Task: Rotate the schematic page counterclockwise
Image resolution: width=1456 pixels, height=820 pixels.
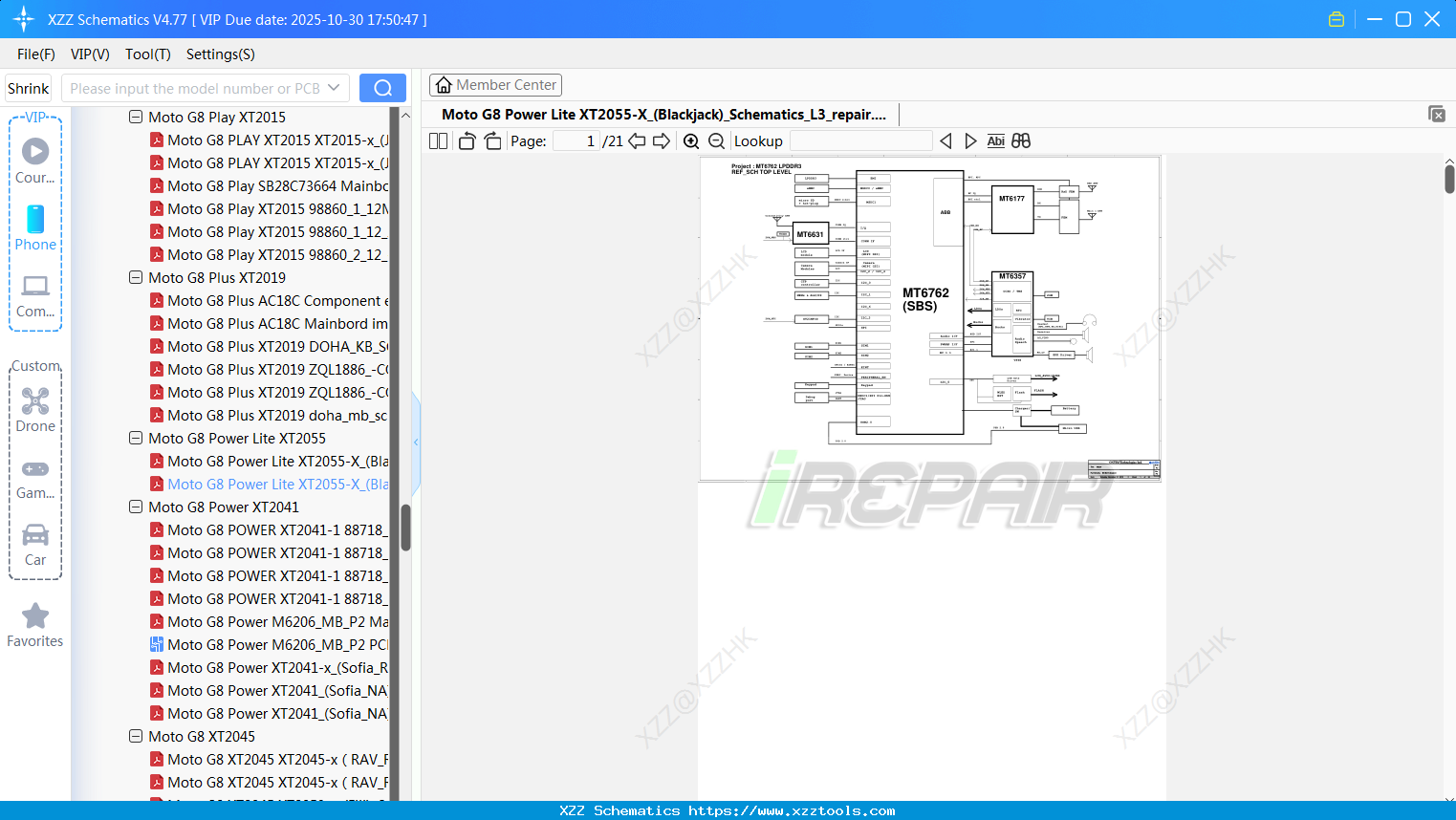Action: [466, 140]
